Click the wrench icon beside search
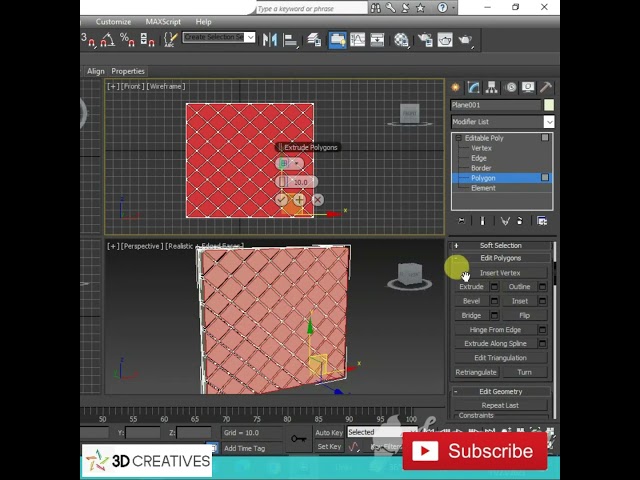The width and height of the screenshot is (640, 480). (391, 8)
